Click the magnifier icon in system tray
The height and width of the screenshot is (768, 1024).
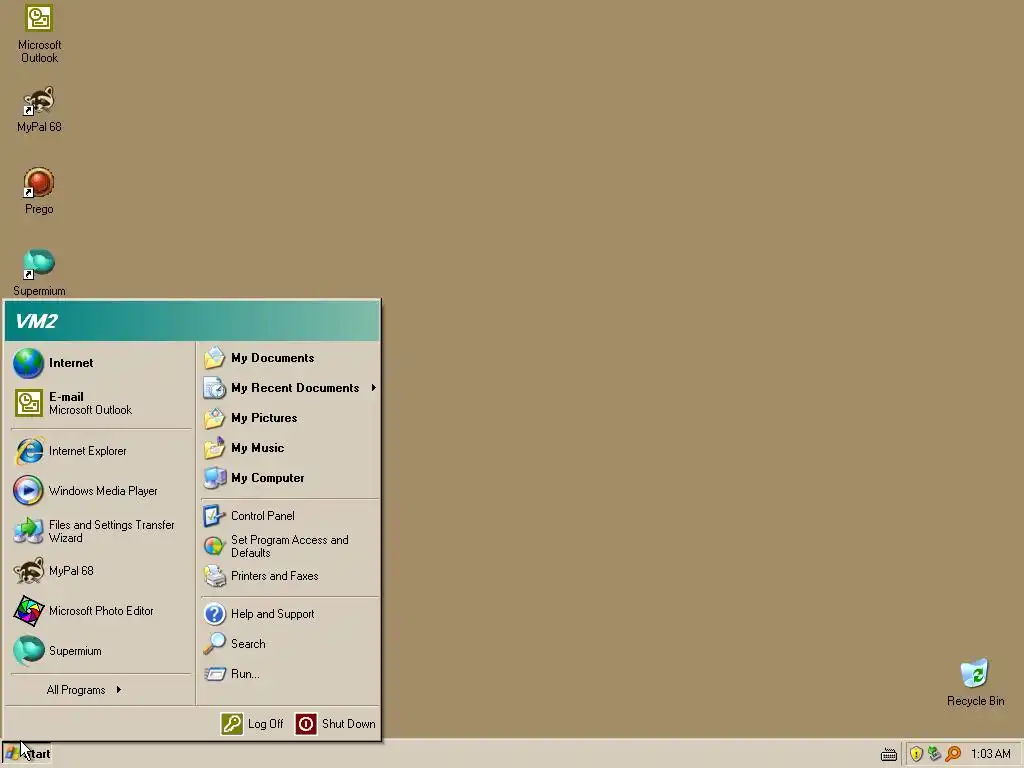953,754
